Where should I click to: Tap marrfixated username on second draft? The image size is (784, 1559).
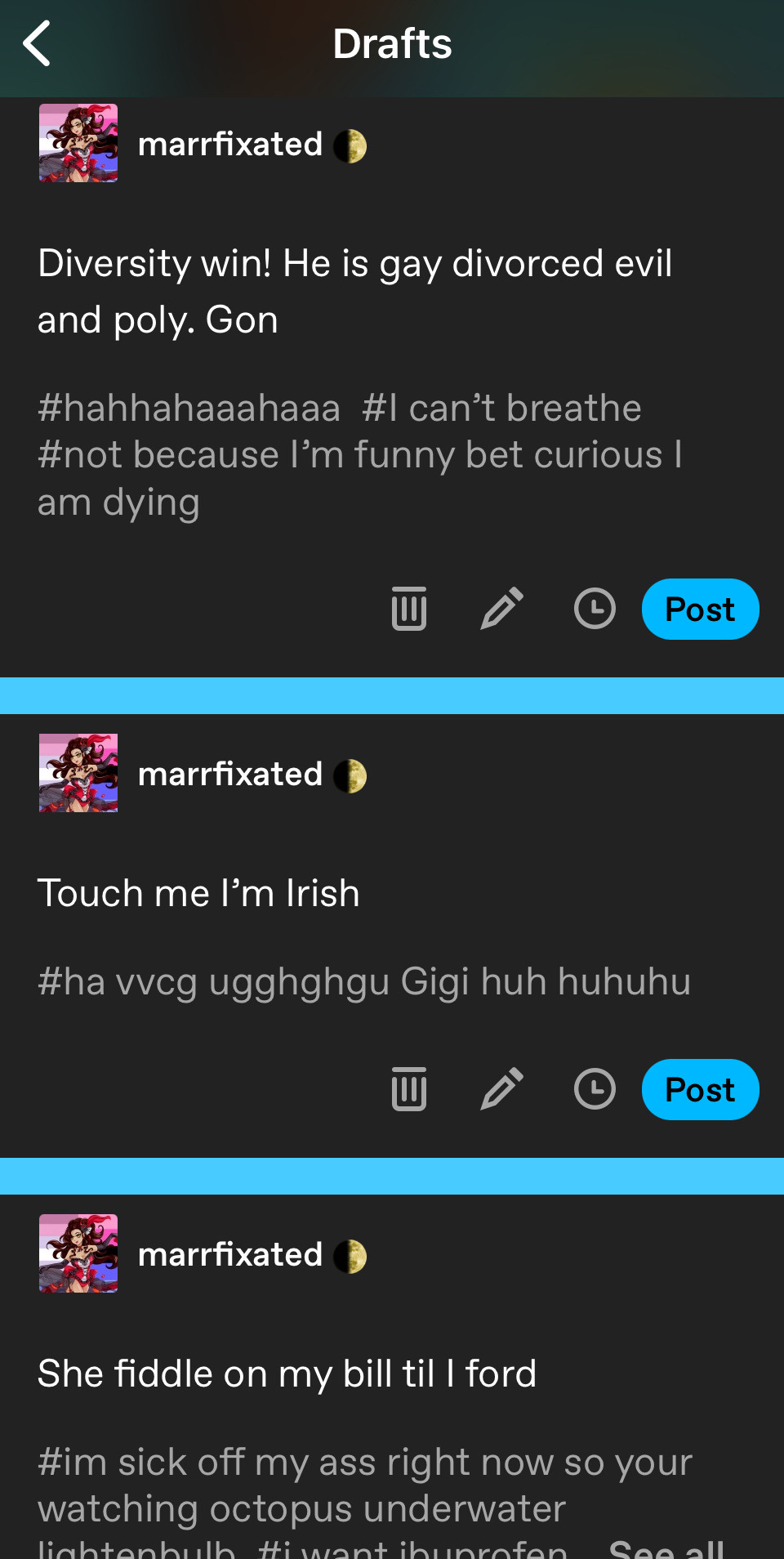tap(230, 775)
